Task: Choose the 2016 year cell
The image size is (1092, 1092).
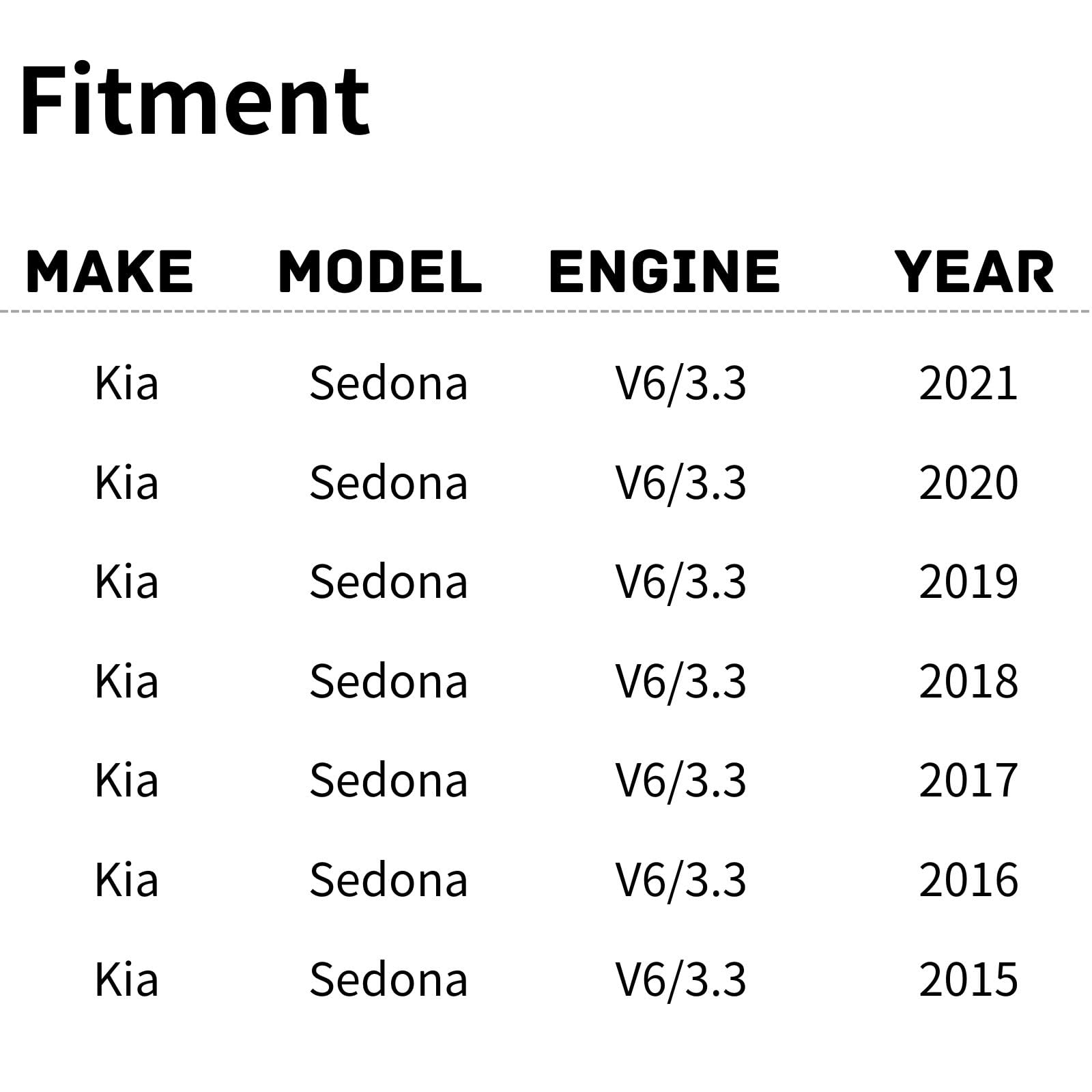Action: [x=968, y=880]
